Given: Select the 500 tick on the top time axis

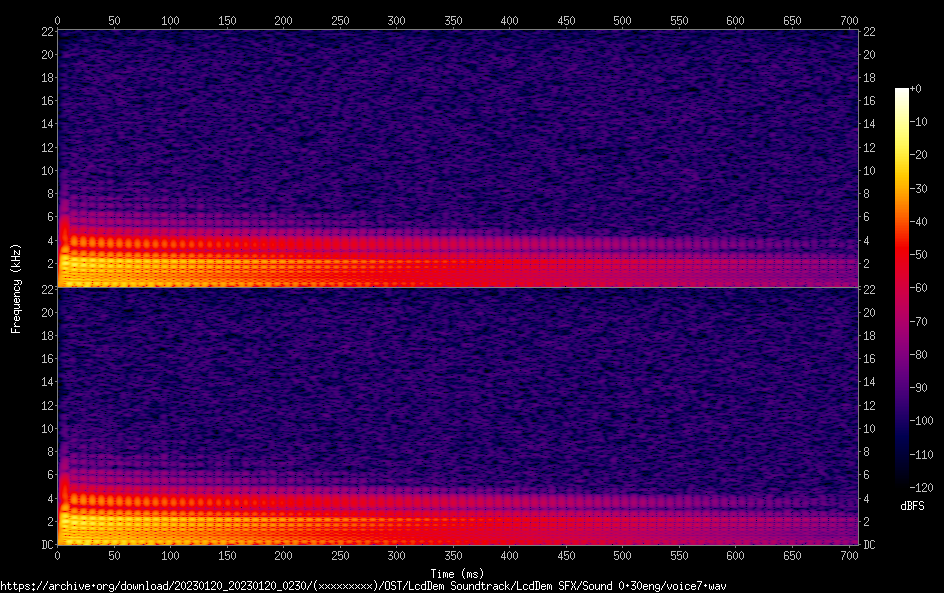Looking at the screenshot, I should click(510, 20).
